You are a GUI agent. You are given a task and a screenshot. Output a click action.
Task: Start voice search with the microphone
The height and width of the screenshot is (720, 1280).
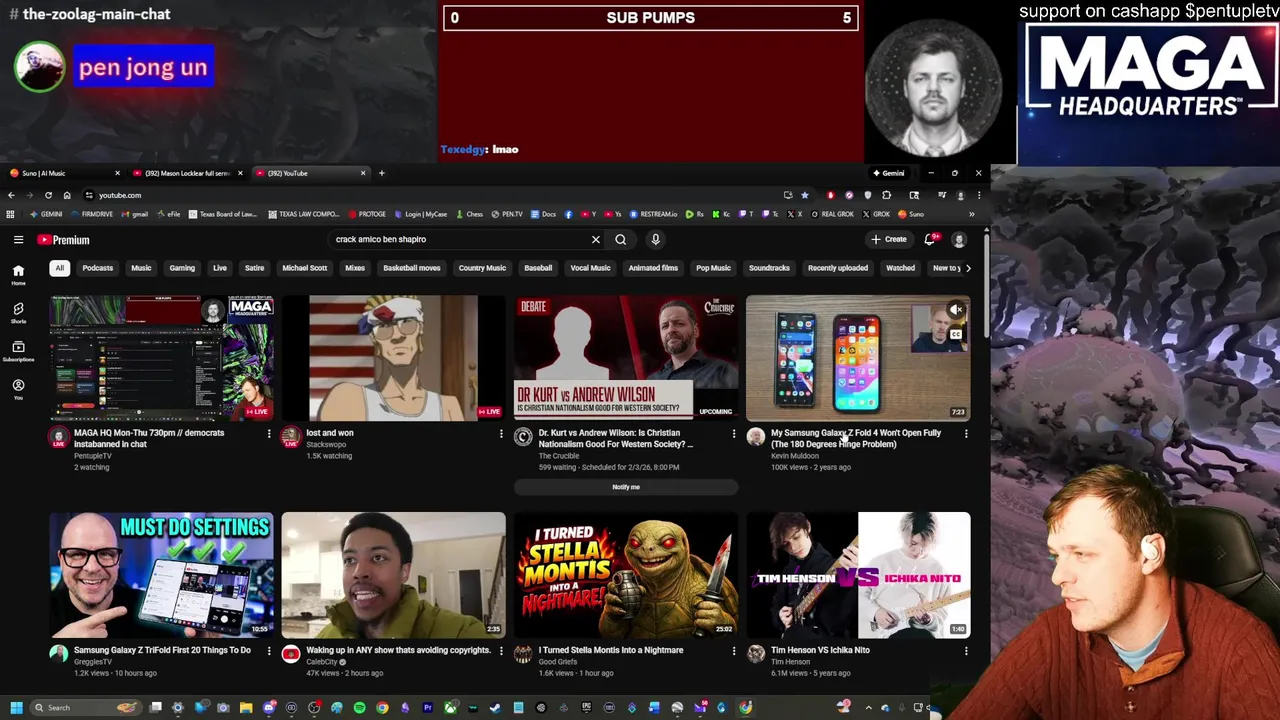tap(655, 240)
